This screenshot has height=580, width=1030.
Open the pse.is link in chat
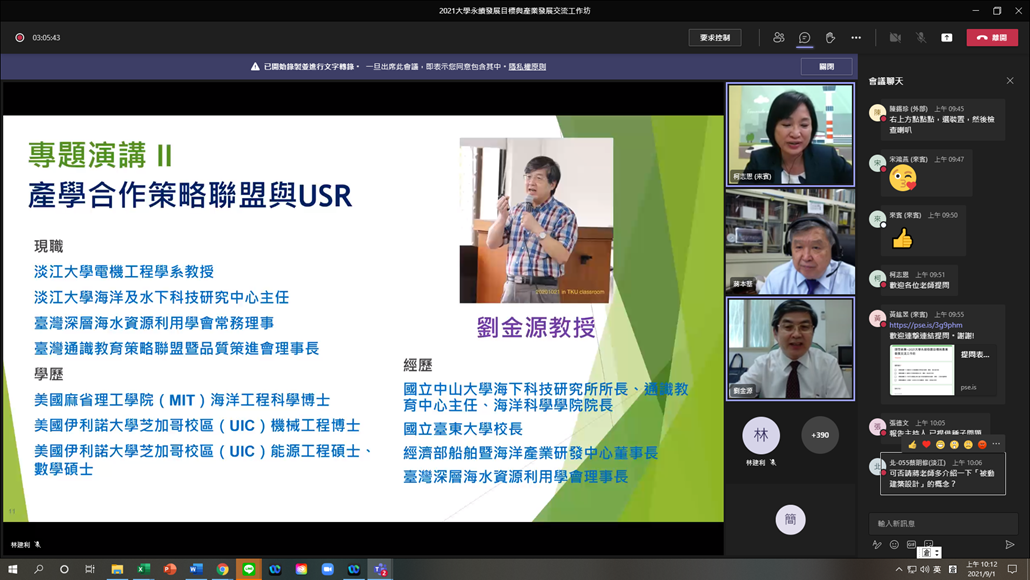(925, 325)
